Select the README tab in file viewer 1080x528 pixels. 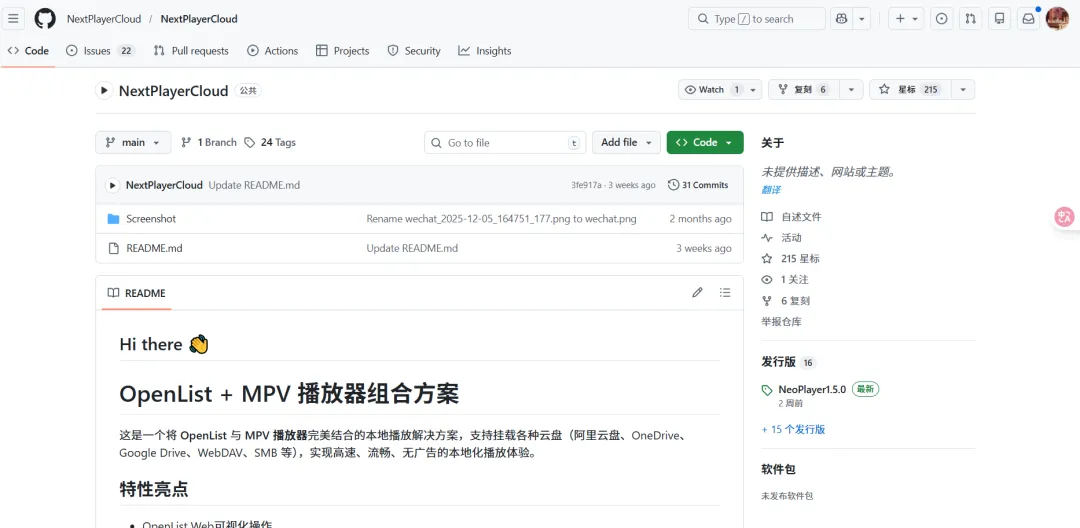(x=136, y=293)
